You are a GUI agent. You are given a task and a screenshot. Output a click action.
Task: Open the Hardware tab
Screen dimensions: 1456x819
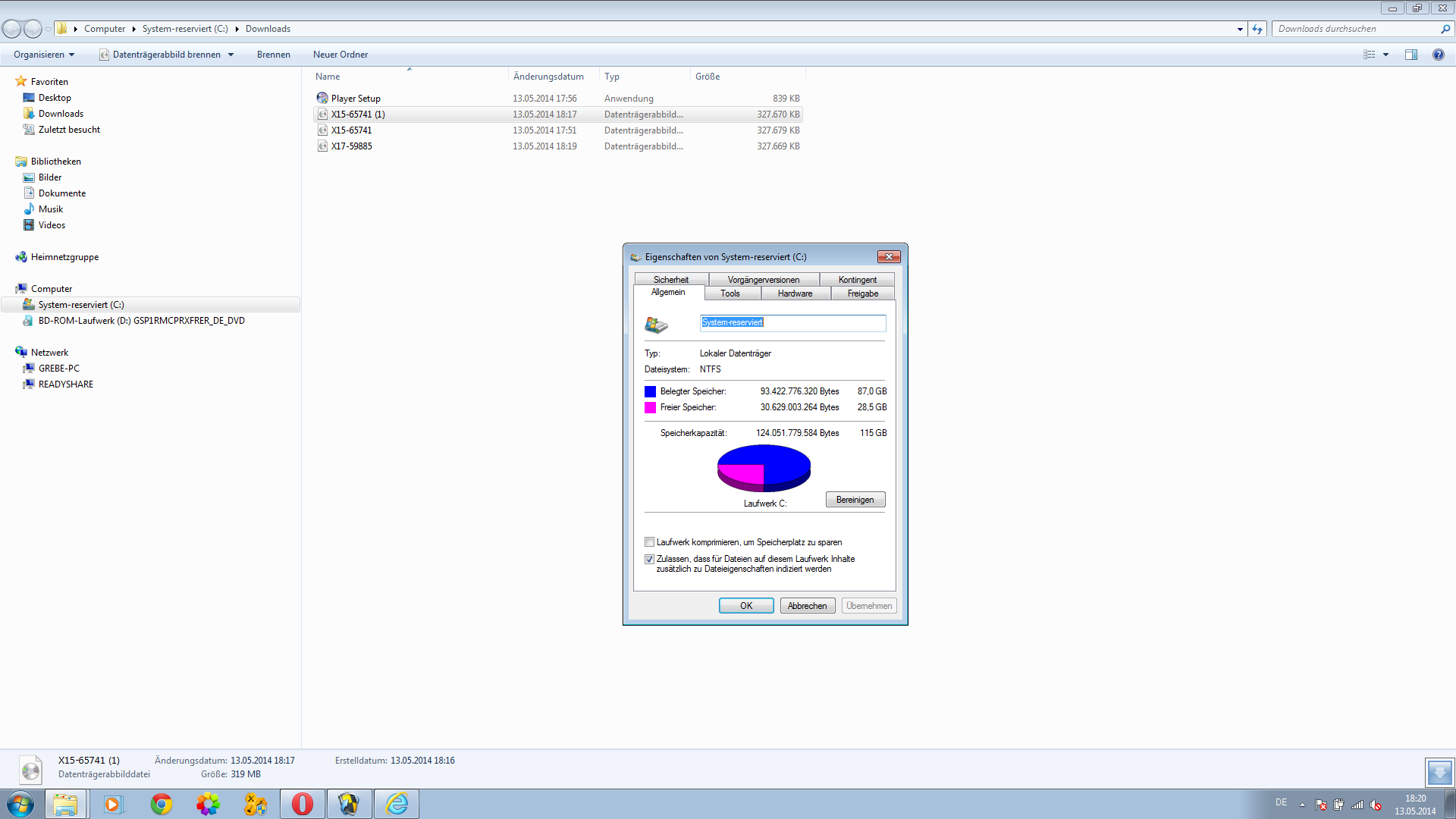pos(795,293)
